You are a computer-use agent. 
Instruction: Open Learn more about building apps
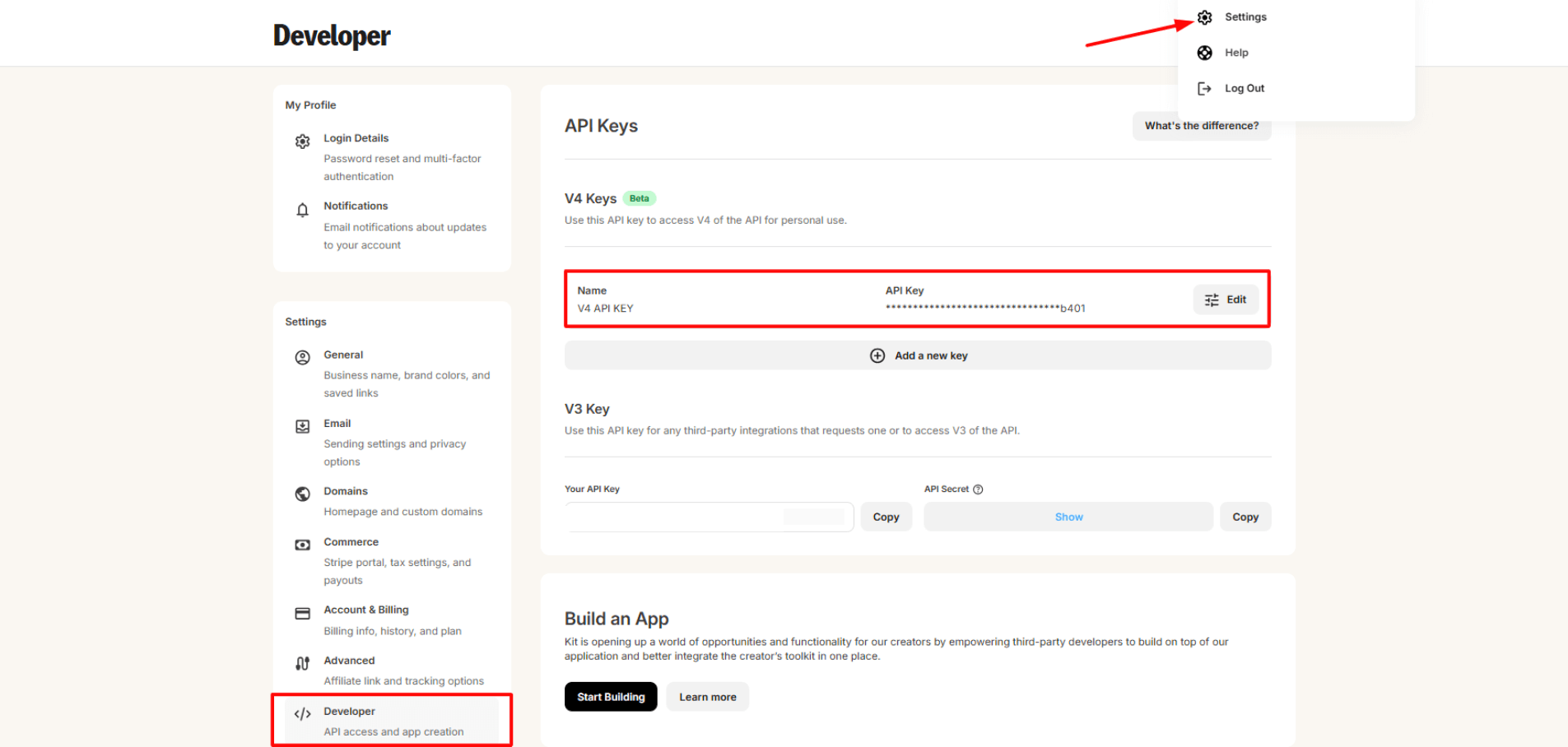tap(707, 696)
